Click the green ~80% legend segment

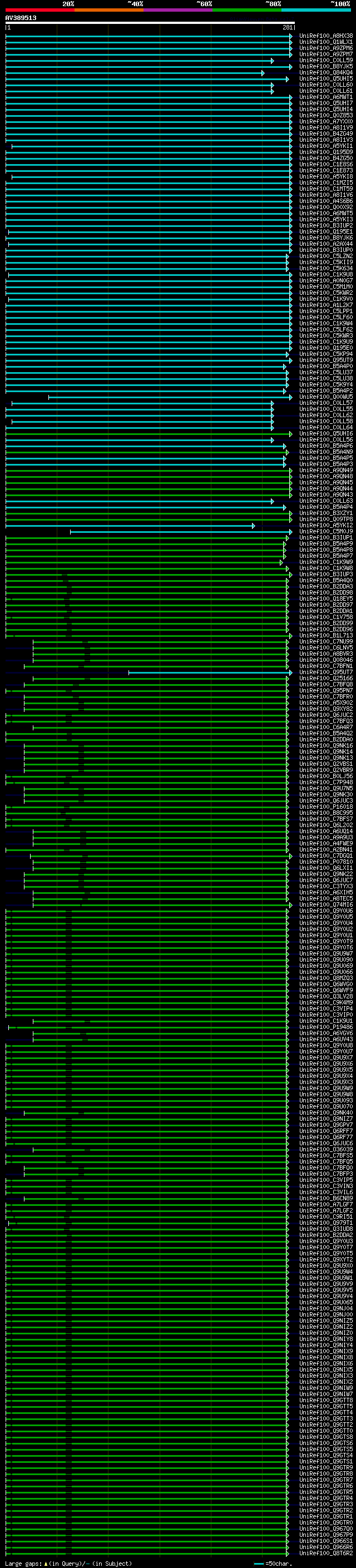point(247,11)
